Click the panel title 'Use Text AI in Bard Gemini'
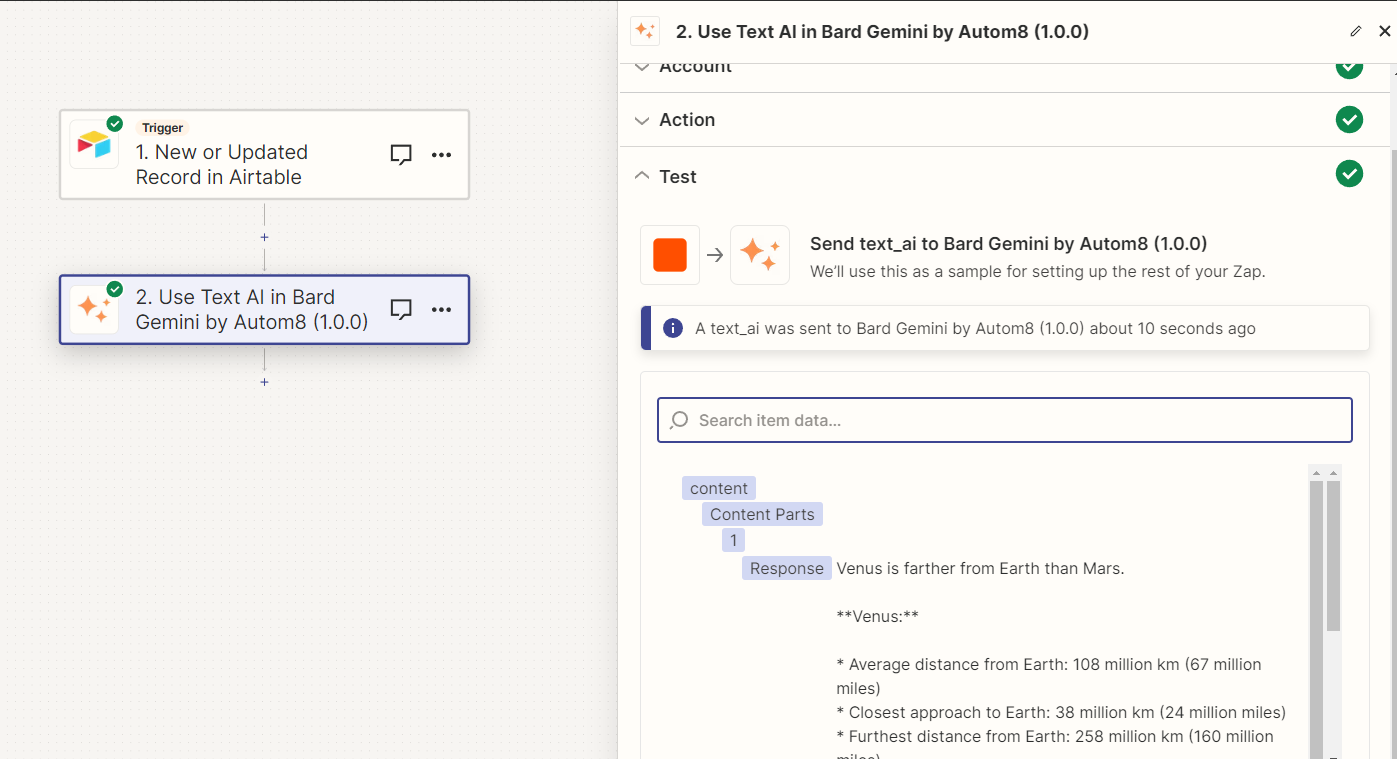The height and width of the screenshot is (759, 1397). tap(883, 32)
